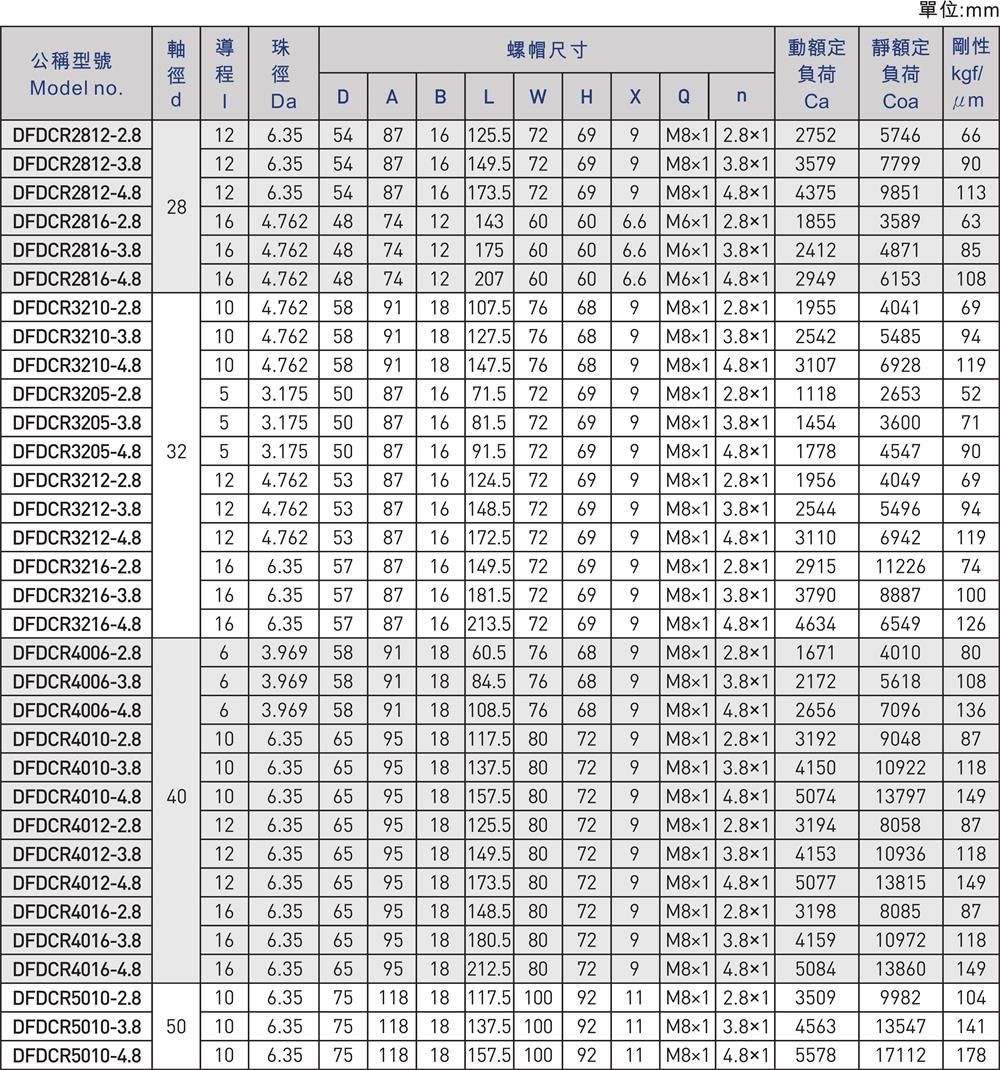Select the shaft diameter cell showing 50
Image resolution: width=1000 pixels, height=1070 pixels.
click(177, 1026)
